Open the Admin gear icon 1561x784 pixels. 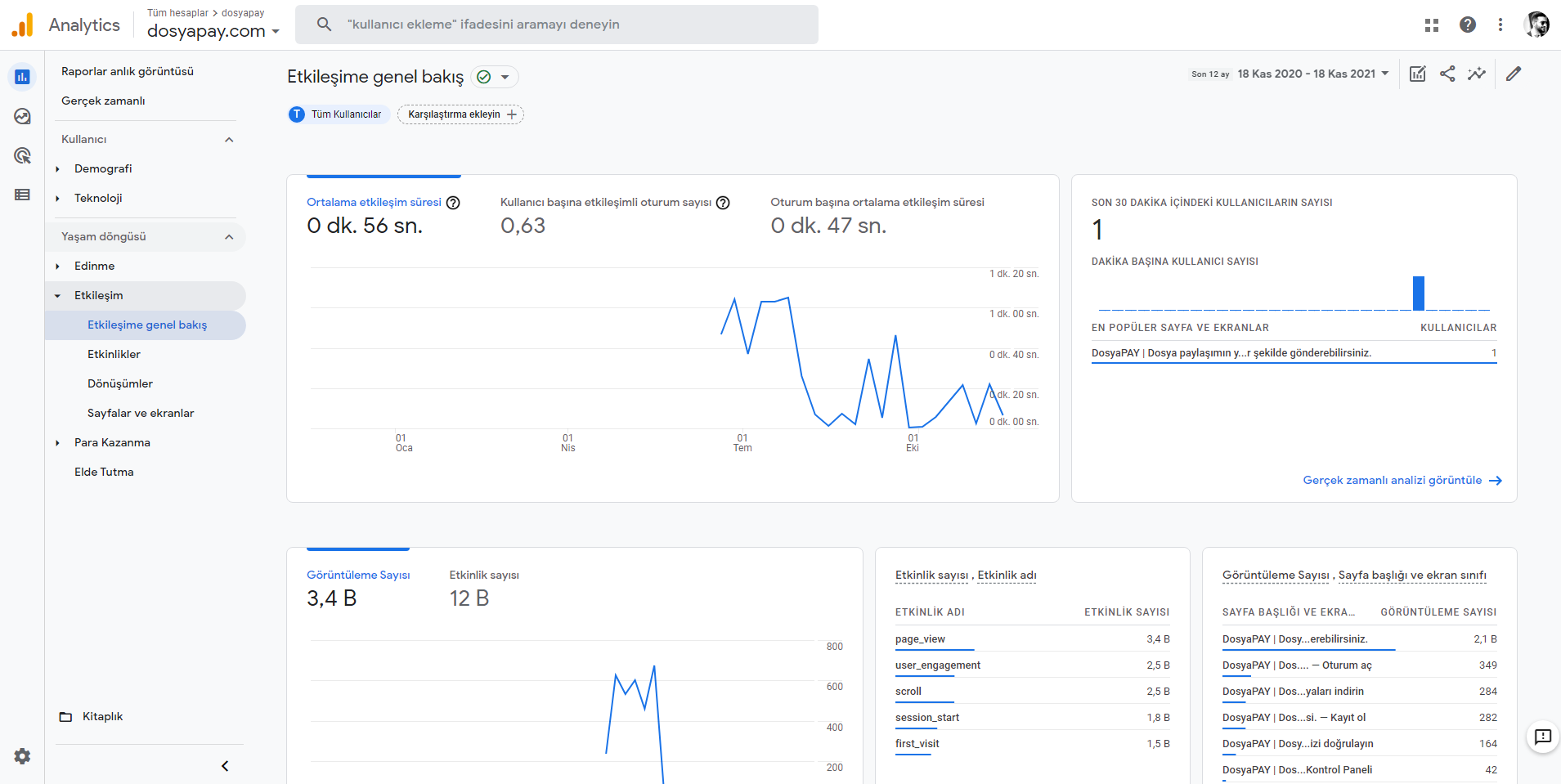pyautogui.click(x=22, y=756)
